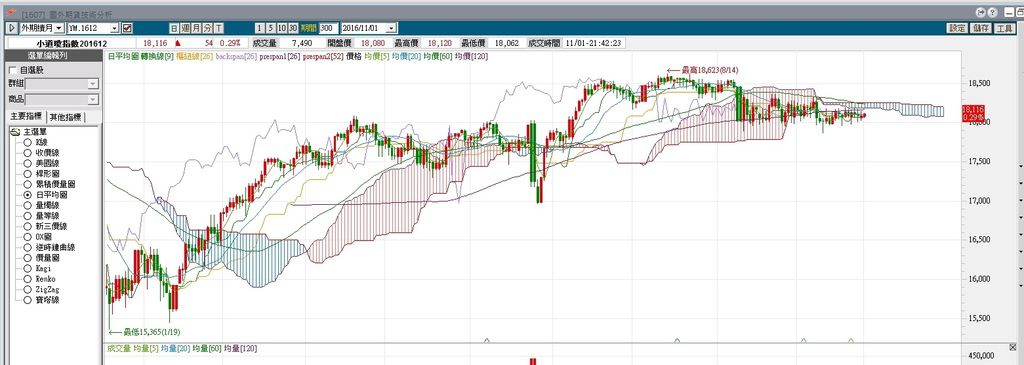Viewport: 1024px width, 365px height.
Task: Click the 期間 period count field showing 300
Action: coord(328,28)
